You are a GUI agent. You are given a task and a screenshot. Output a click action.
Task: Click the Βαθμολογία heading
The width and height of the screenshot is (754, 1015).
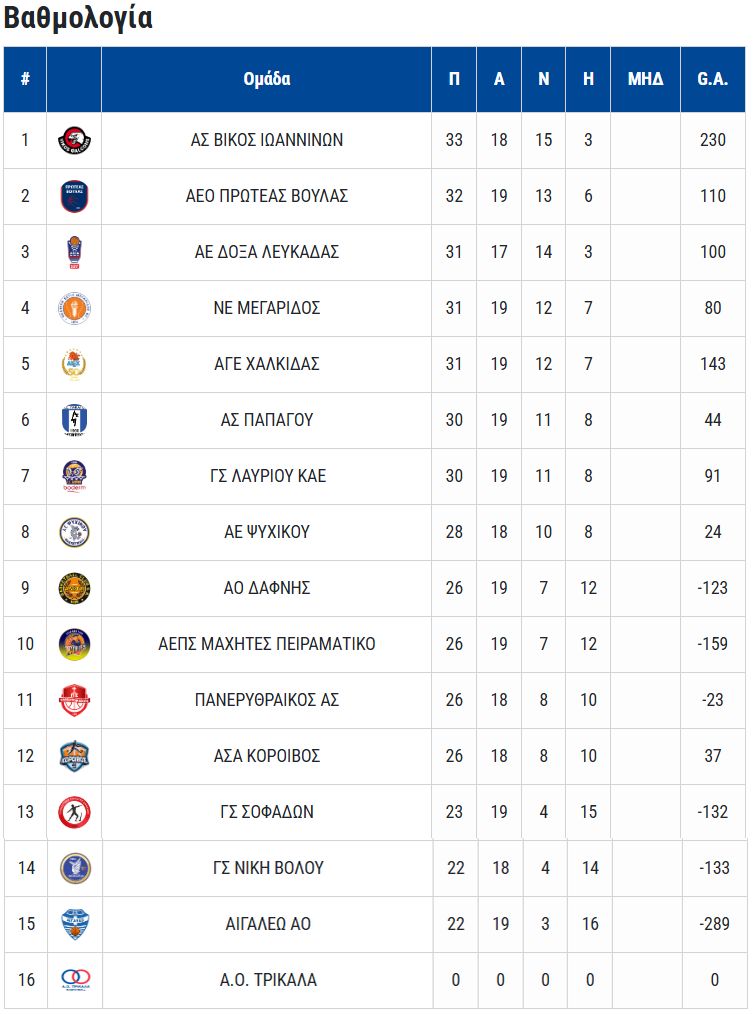point(79,19)
